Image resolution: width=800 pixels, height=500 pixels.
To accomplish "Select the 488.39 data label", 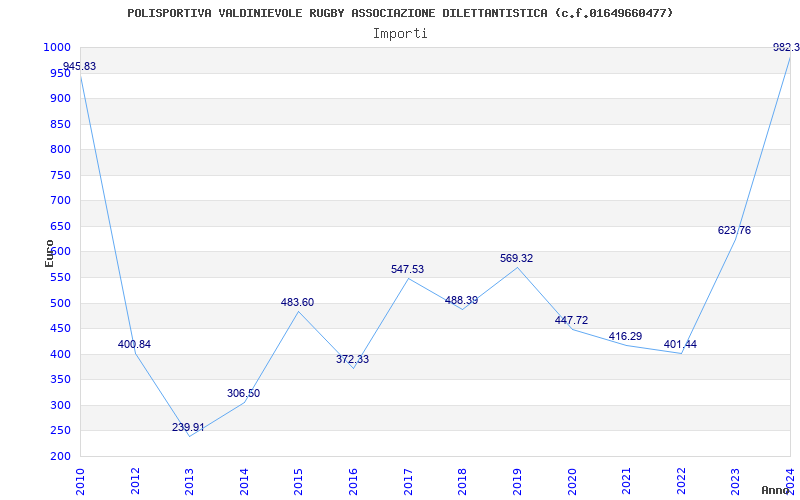I will pyautogui.click(x=462, y=301).
